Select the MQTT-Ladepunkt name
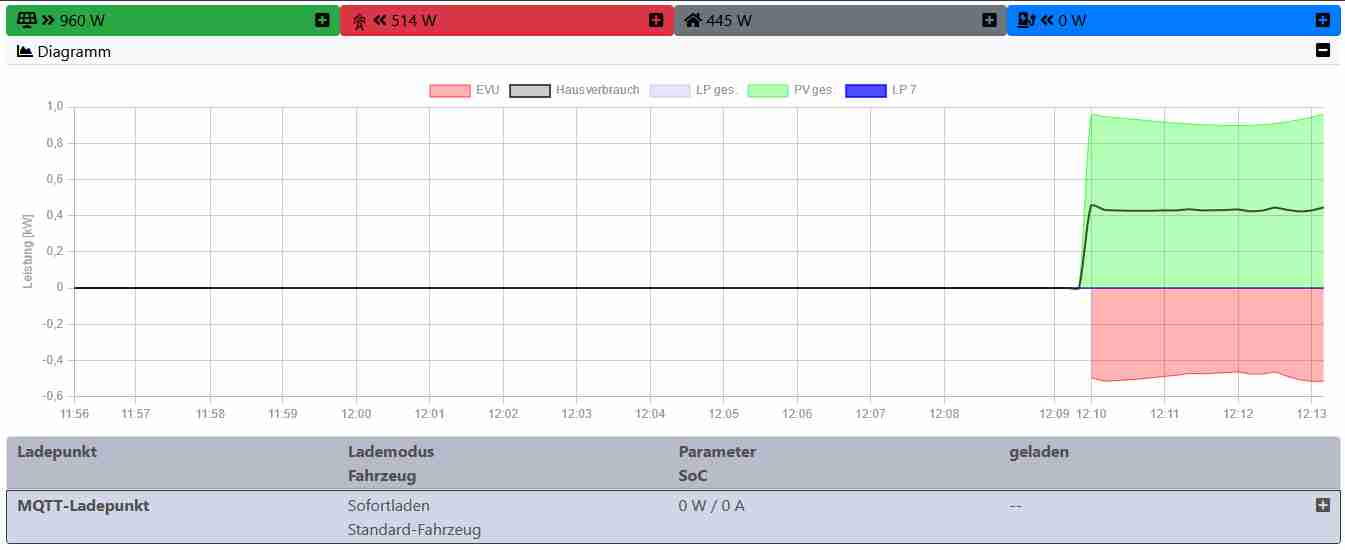The image size is (1345, 550). [x=83, y=505]
